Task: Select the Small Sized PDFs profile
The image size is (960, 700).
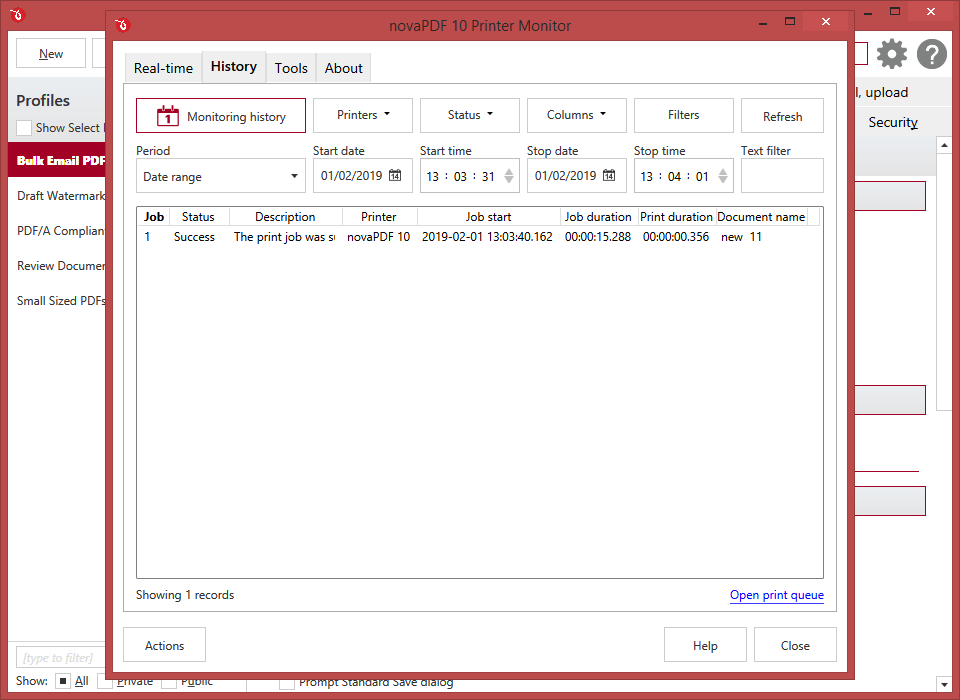Action: pos(57,300)
